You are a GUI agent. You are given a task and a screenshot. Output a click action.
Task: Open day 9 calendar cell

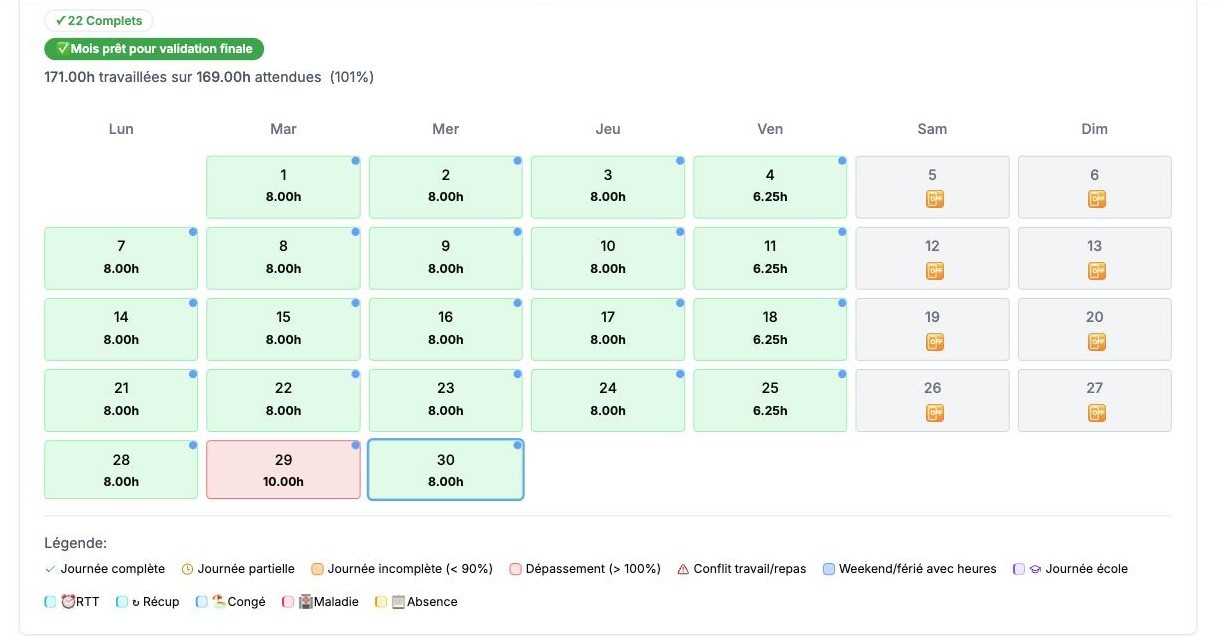[x=446, y=258]
